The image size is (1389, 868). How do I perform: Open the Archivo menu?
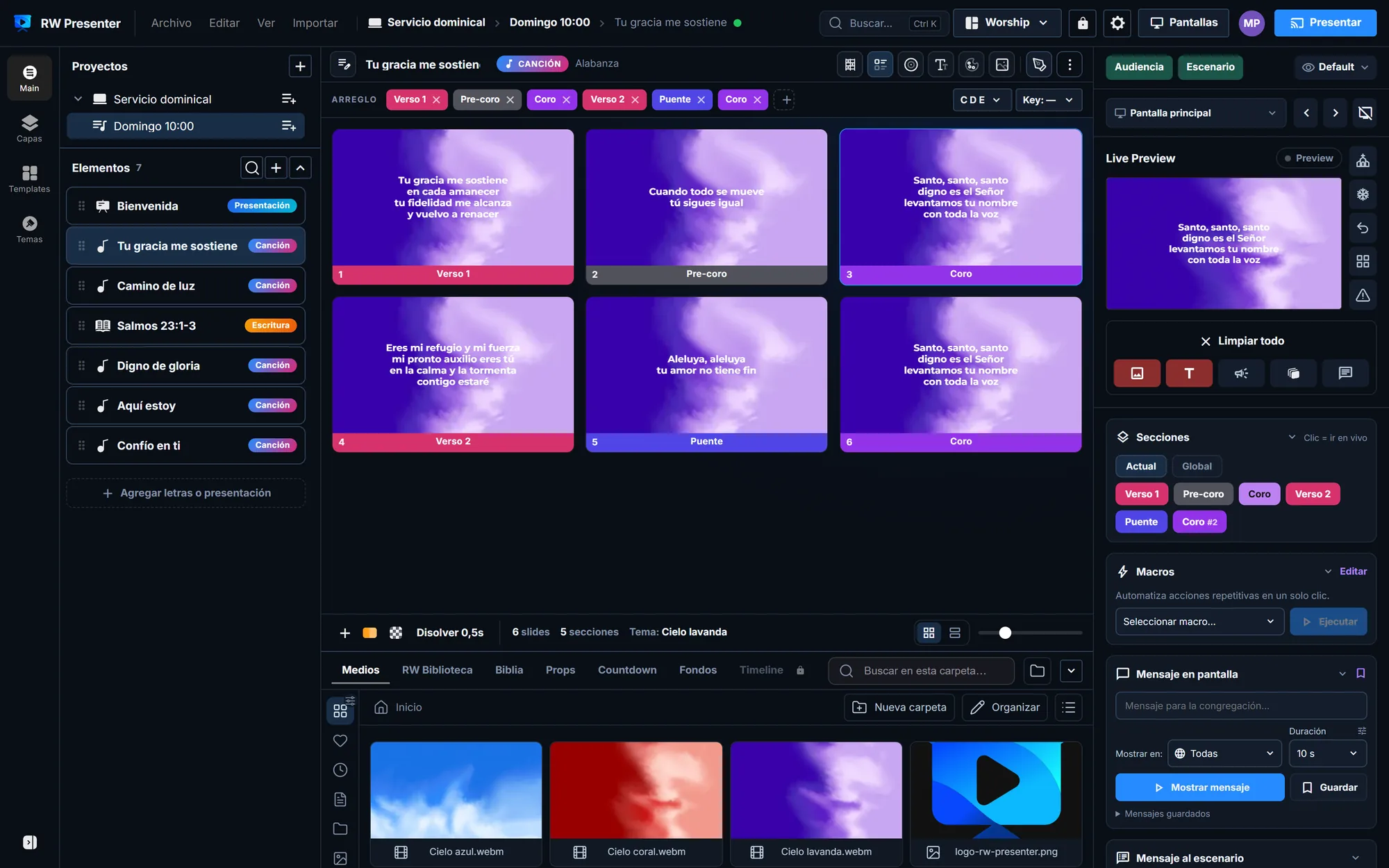(172, 23)
